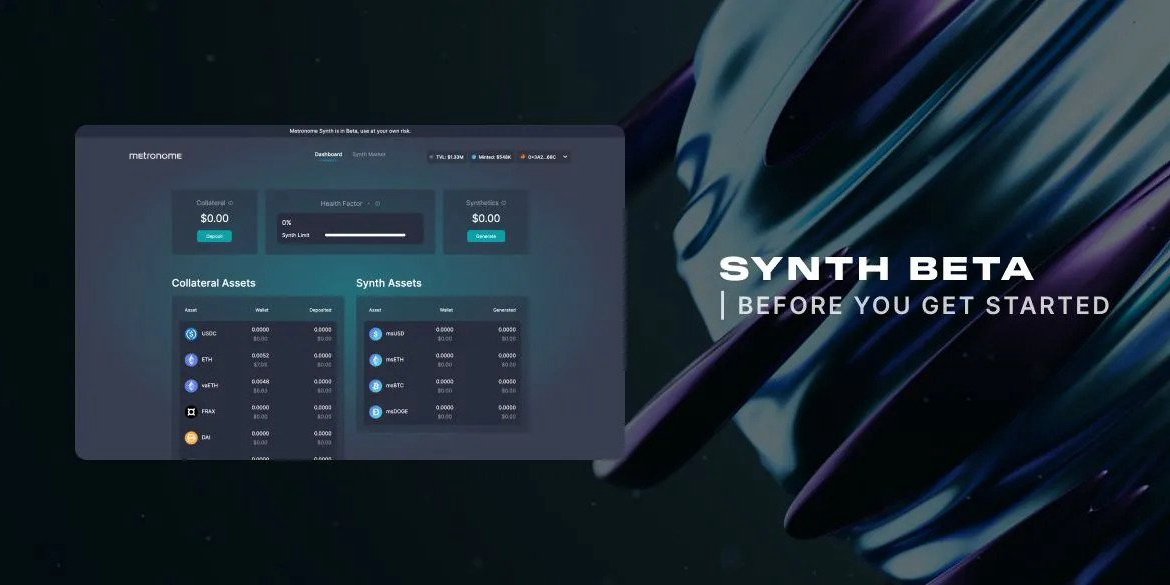The width and height of the screenshot is (1170, 585).
Task: Click the Synth Limit progress bar
Action: 365,235
